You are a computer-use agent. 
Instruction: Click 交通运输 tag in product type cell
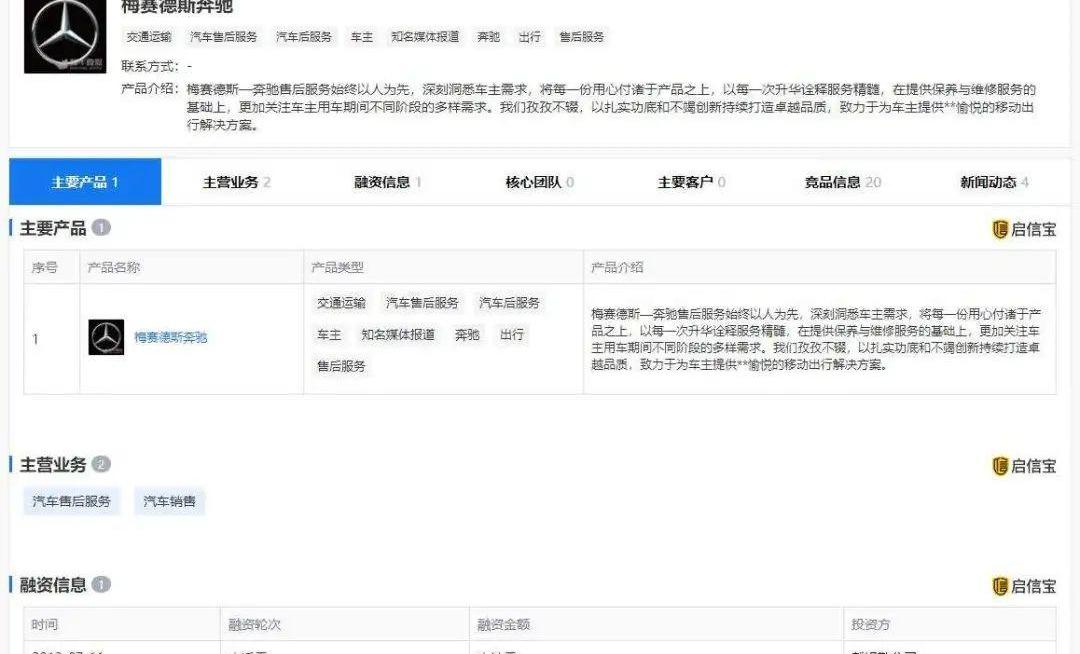[341, 303]
